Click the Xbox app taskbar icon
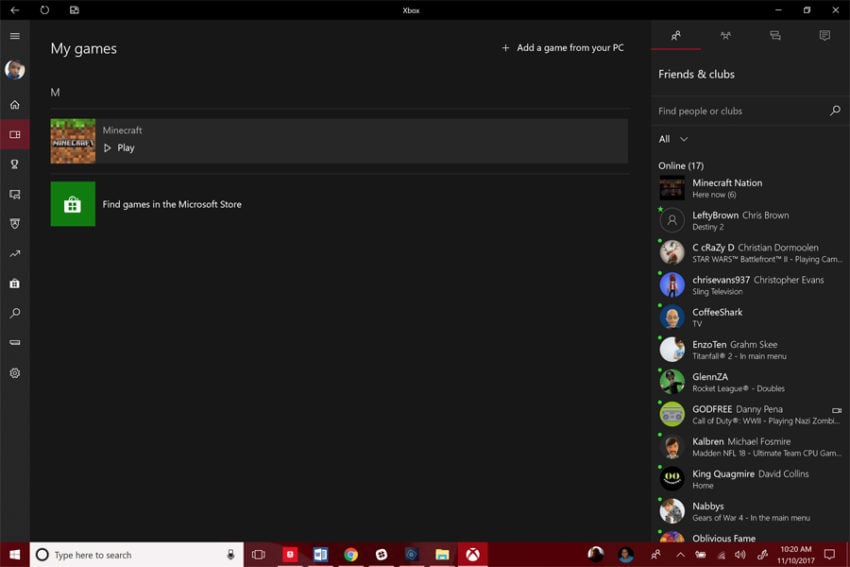 (473, 555)
